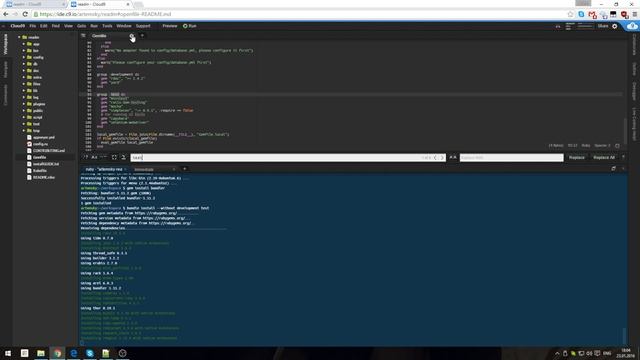
Task: Click the Cloud9 cloud account icon
Action: (x=632, y=26)
